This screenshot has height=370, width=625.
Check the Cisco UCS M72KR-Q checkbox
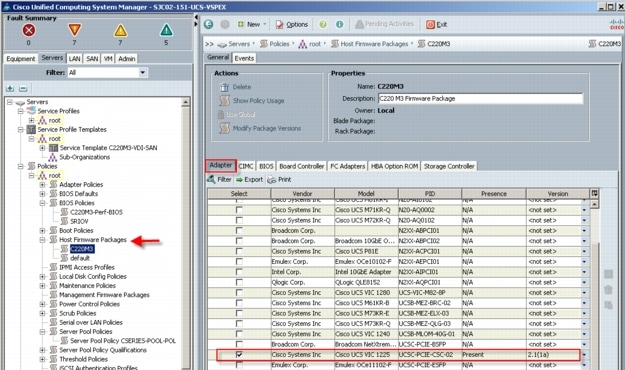click(x=239, y=220)
